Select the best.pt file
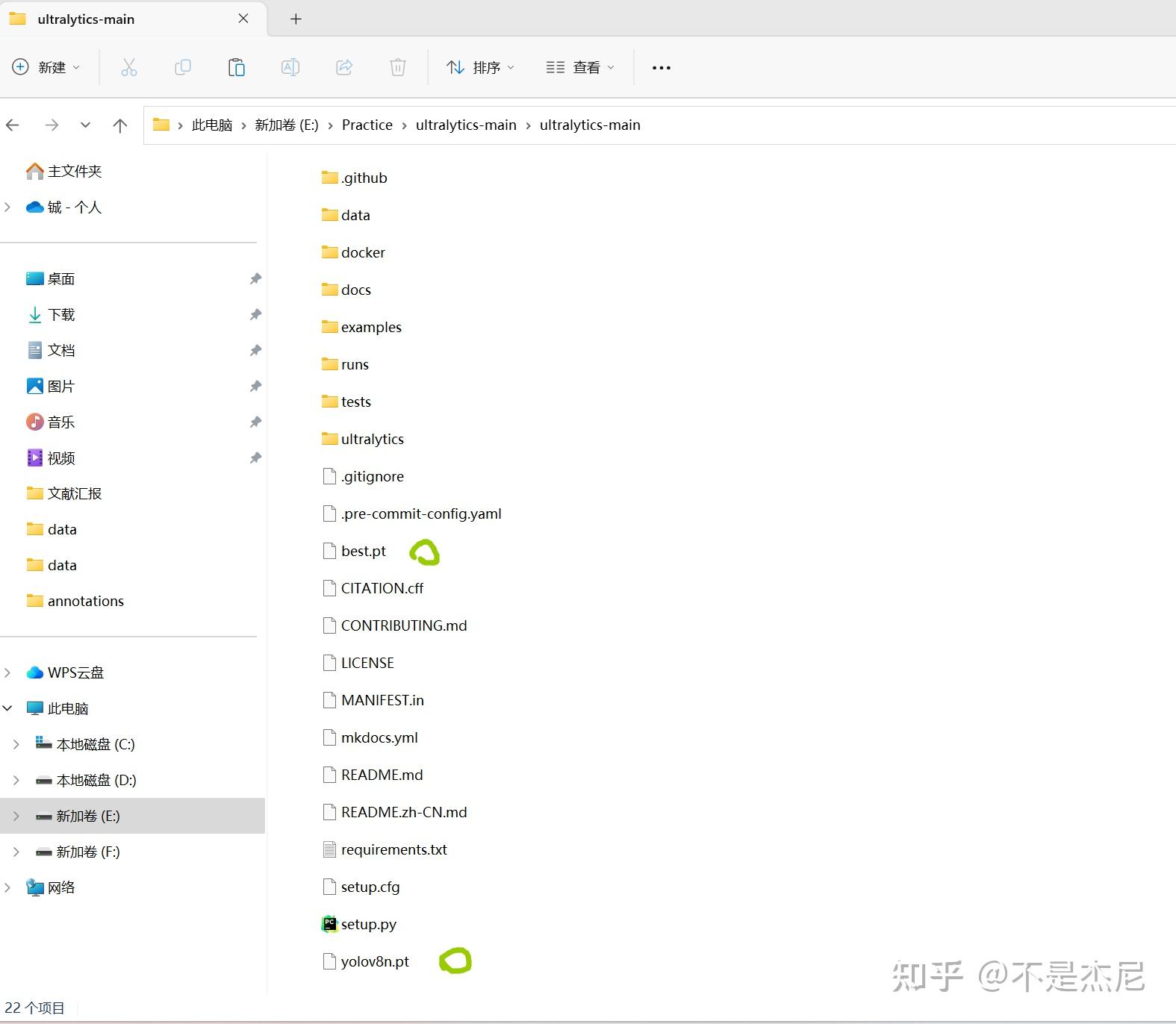This screenshot has width=1176, height=1024. (x=354, y=551)
